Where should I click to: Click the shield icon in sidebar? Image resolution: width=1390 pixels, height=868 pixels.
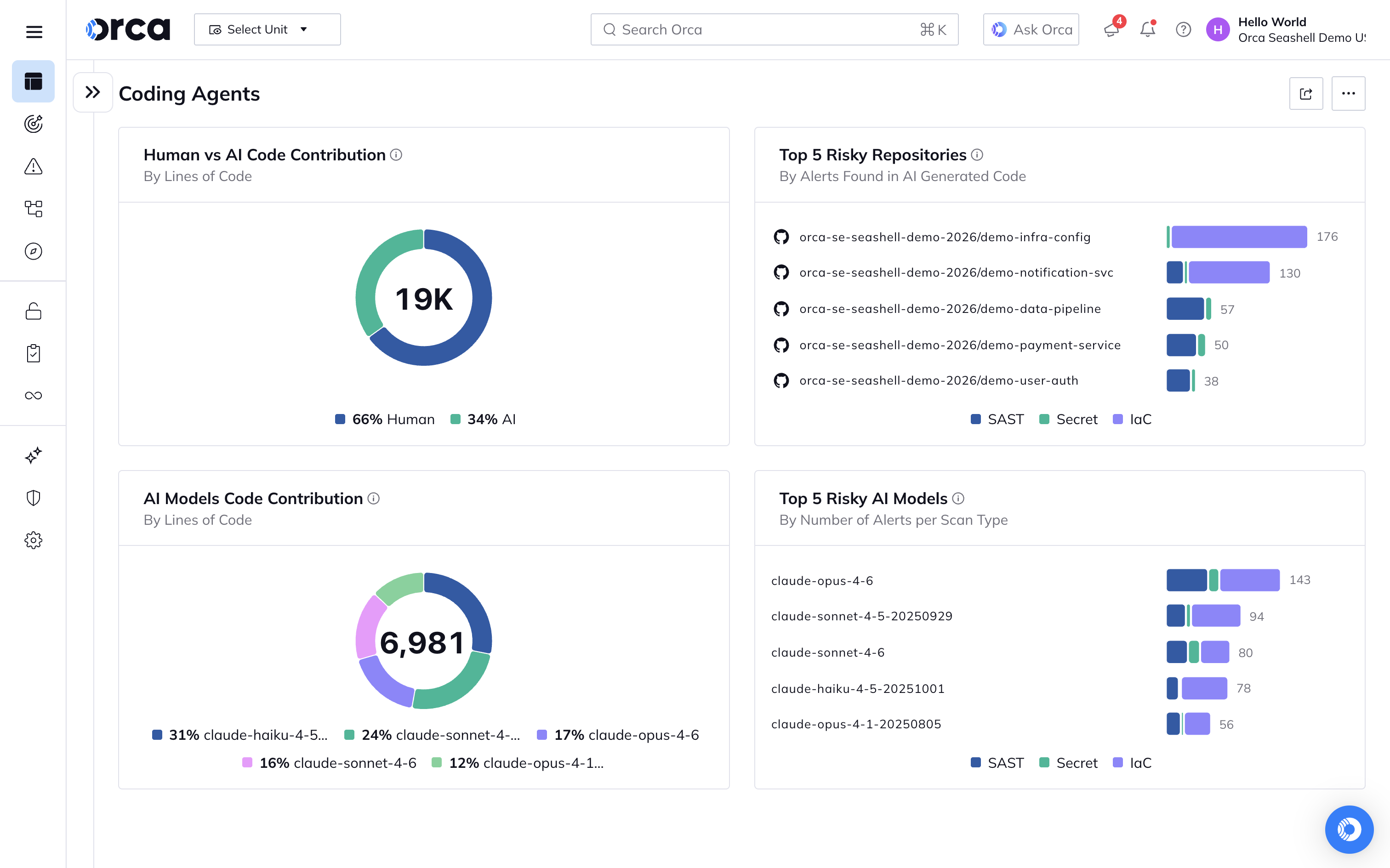click(x=33, y=497)
